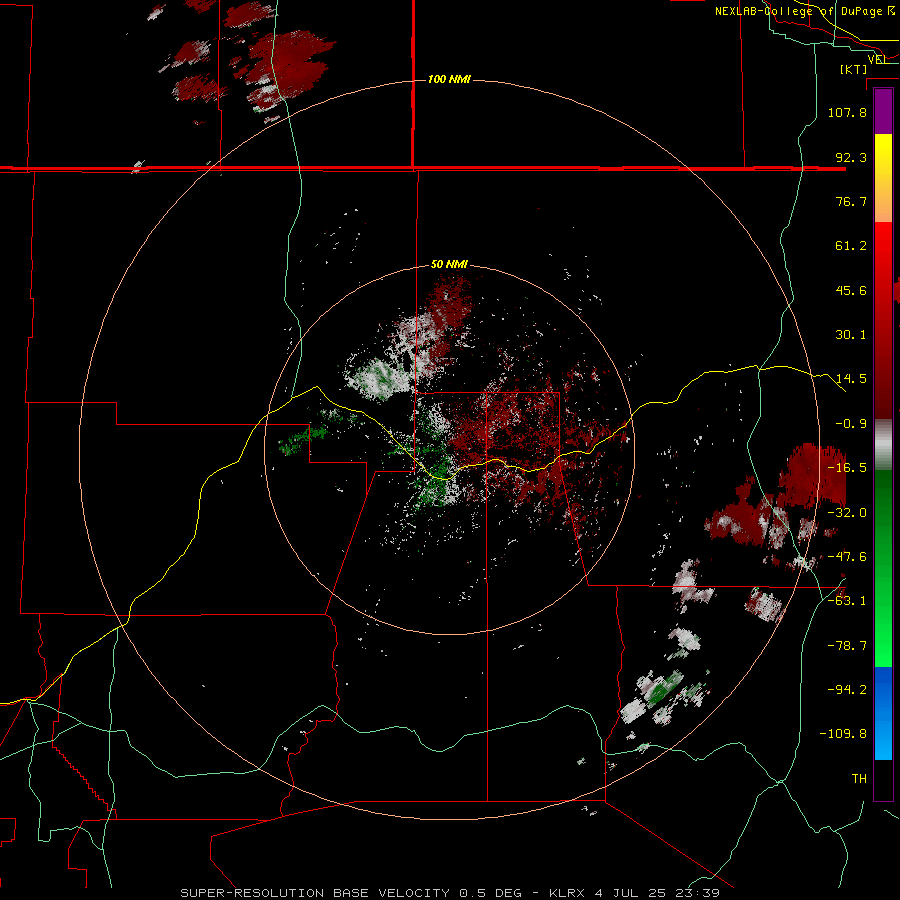The width and height of the screenshot is (900, 900).
Task: Select the -109.8 scale value
Action: tap(843, 734)
